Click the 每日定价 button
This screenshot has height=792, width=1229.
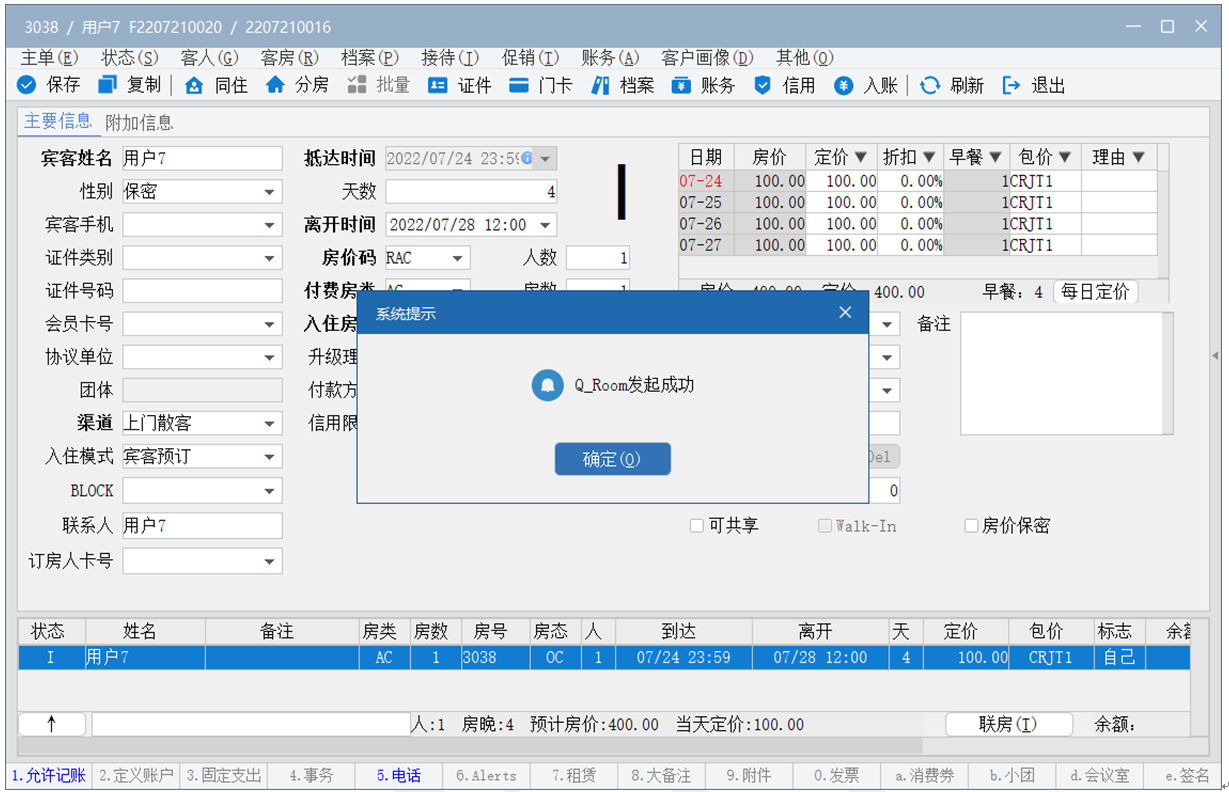[x=1095, y=292]
